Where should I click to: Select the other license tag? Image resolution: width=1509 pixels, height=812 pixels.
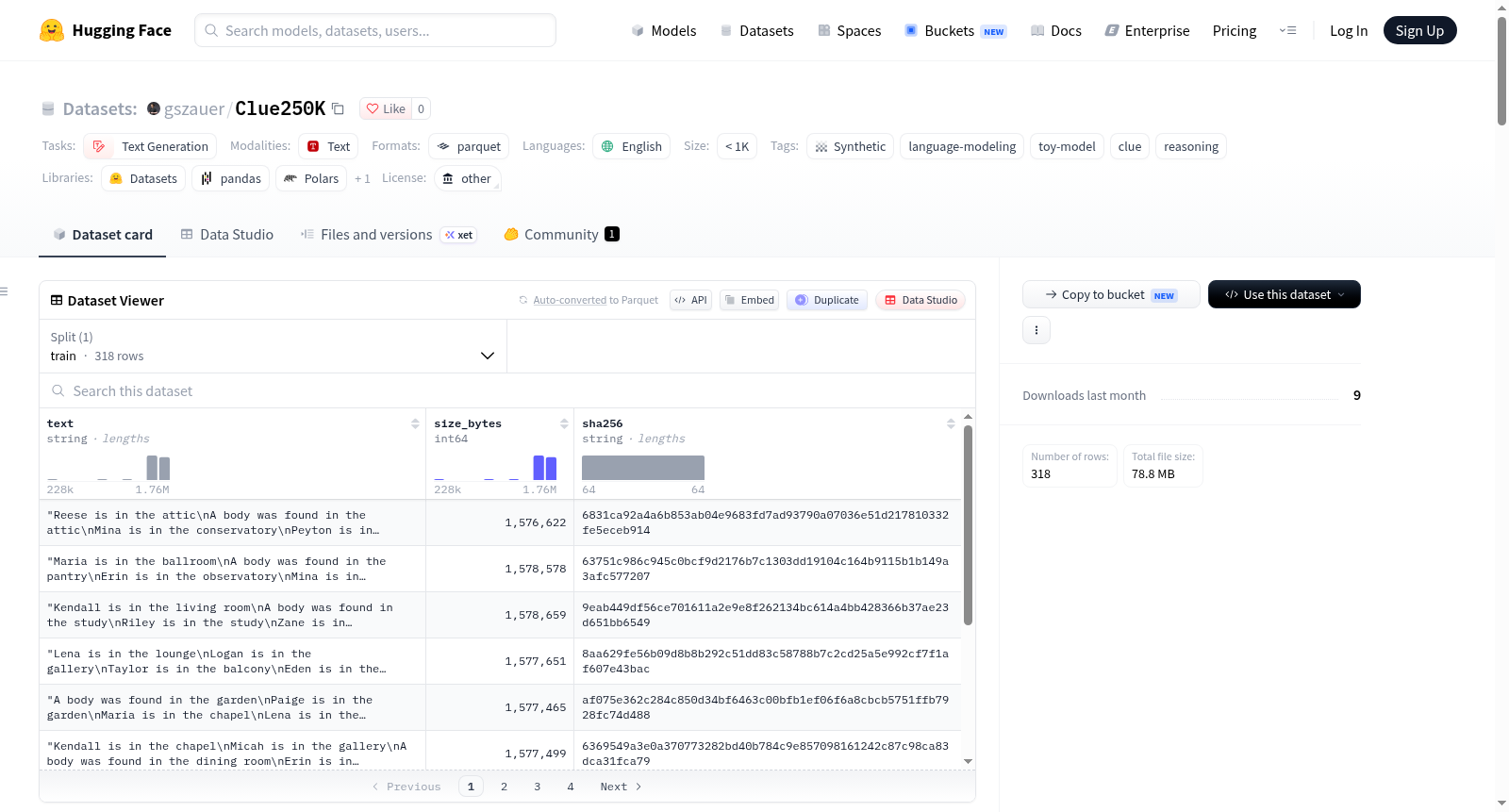pyautogui.click(x=467, y=178)
